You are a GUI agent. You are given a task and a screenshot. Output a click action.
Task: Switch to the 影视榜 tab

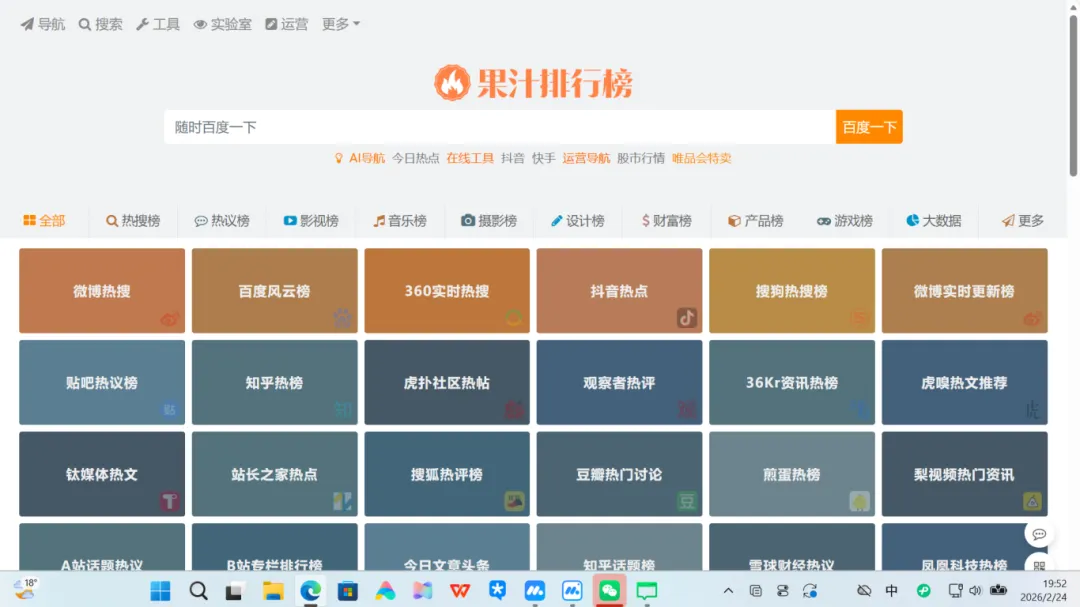click(311, 220)
